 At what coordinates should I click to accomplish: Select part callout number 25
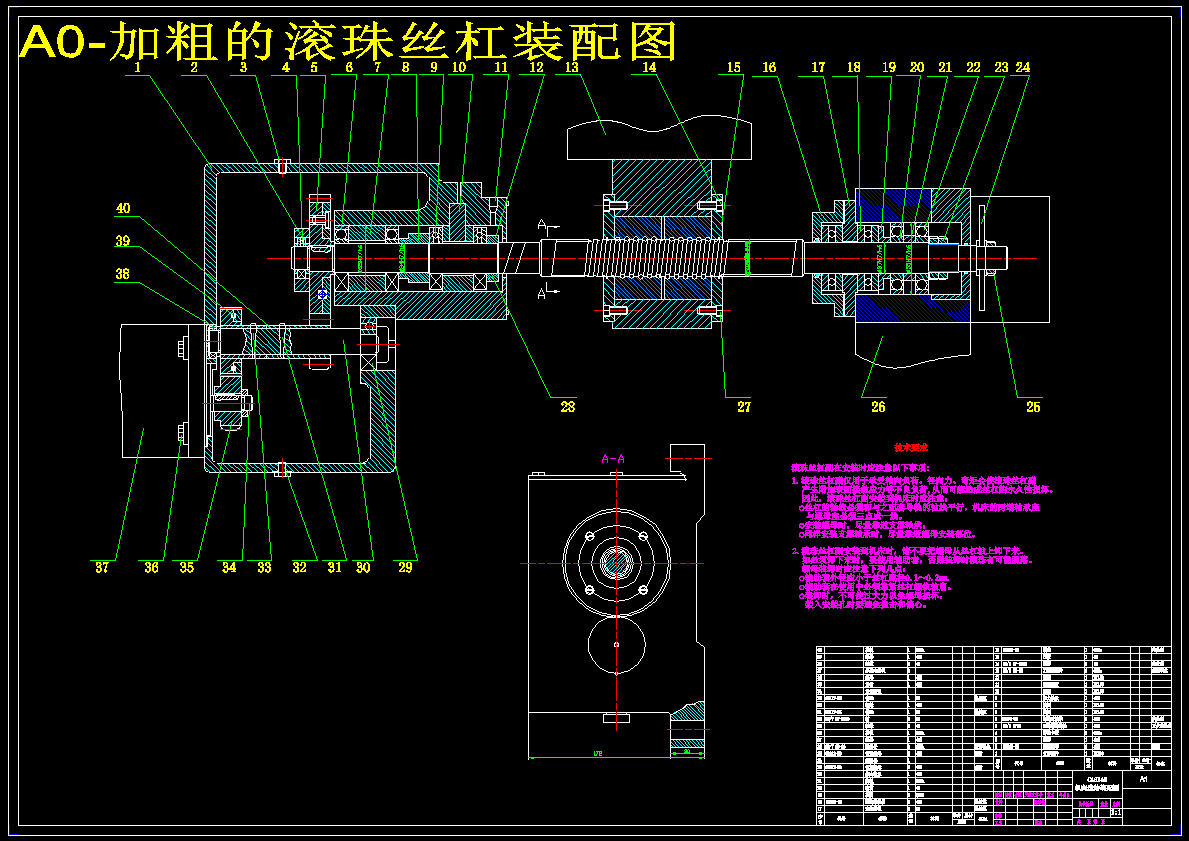pyautogui.click(x=1033, y=407)
